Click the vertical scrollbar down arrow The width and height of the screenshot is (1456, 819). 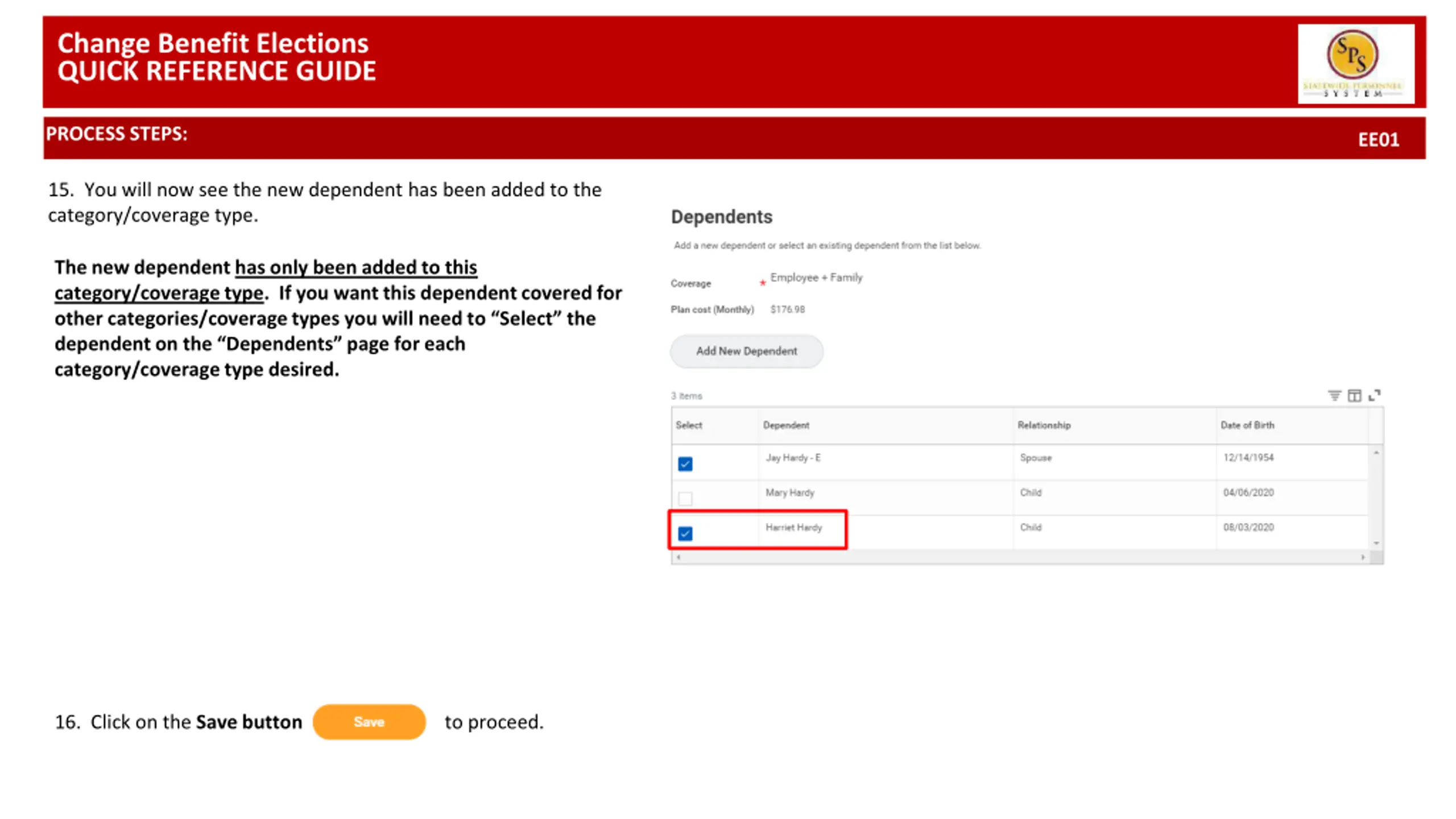(1376, 543)
